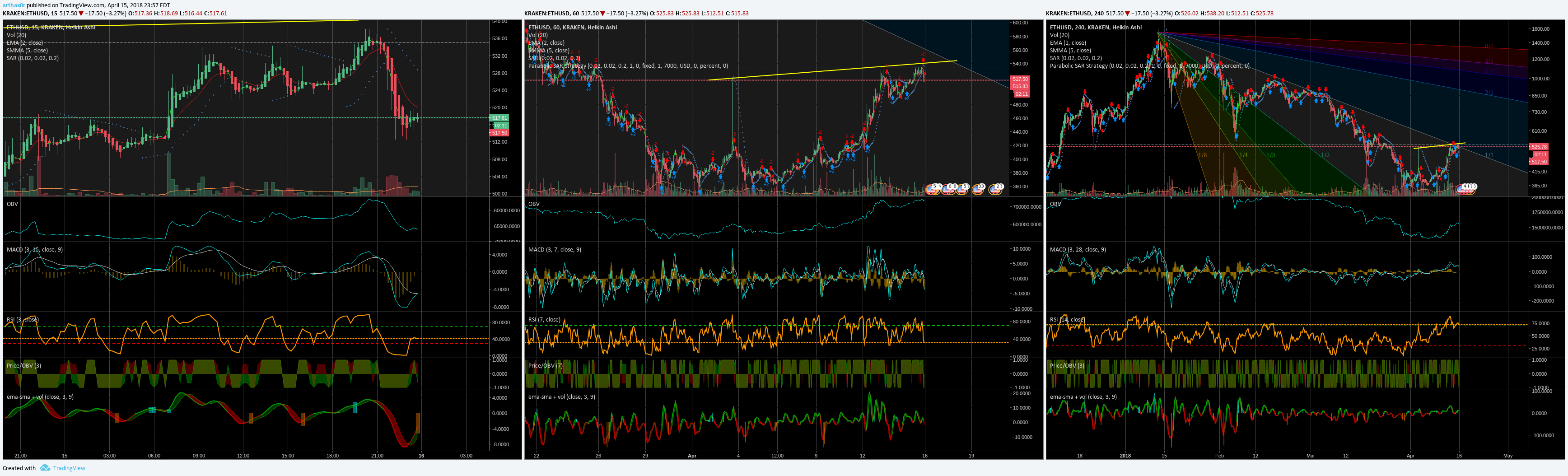The width and height of the screenshot is (1568, 476).
Task: Click the KRAKEN:ETHUSD, 60 header title
Action: [x=551, y=14]
